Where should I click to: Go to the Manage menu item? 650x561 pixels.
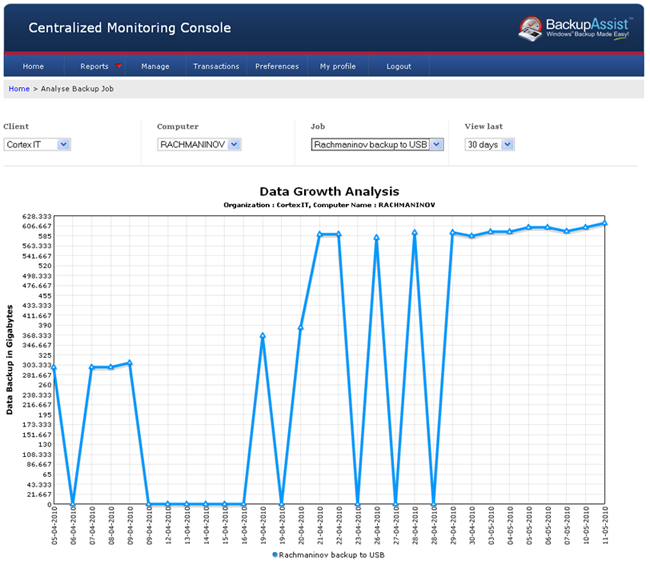(155, 66)
